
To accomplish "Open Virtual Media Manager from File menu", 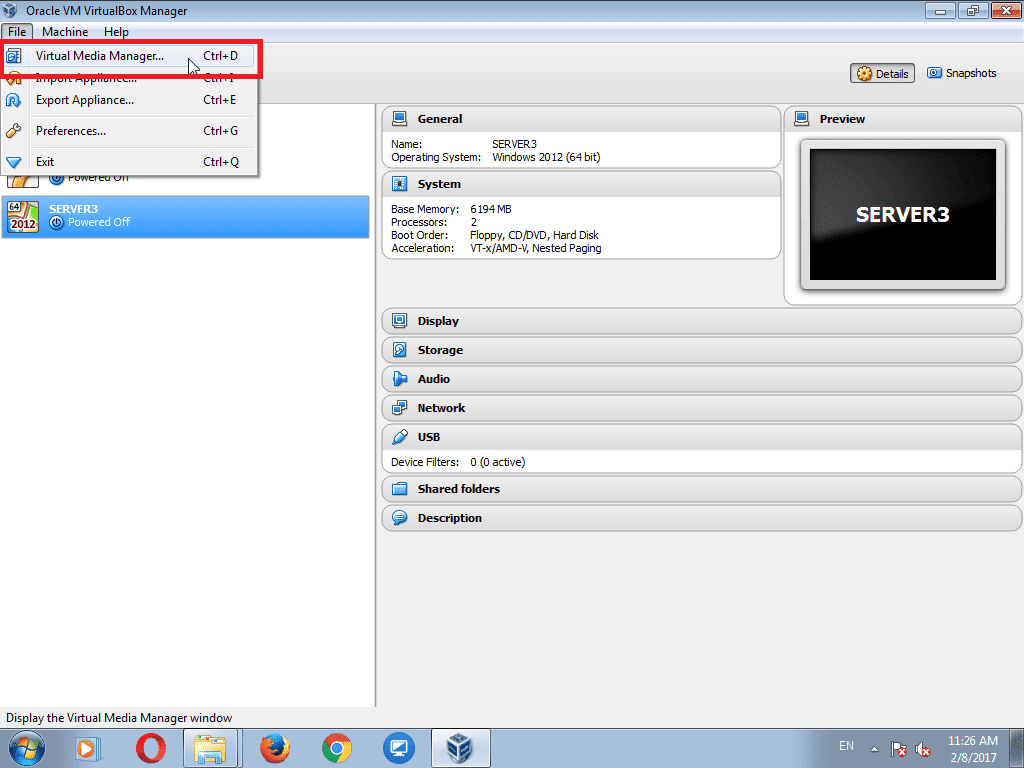I will tap(129, 56).
